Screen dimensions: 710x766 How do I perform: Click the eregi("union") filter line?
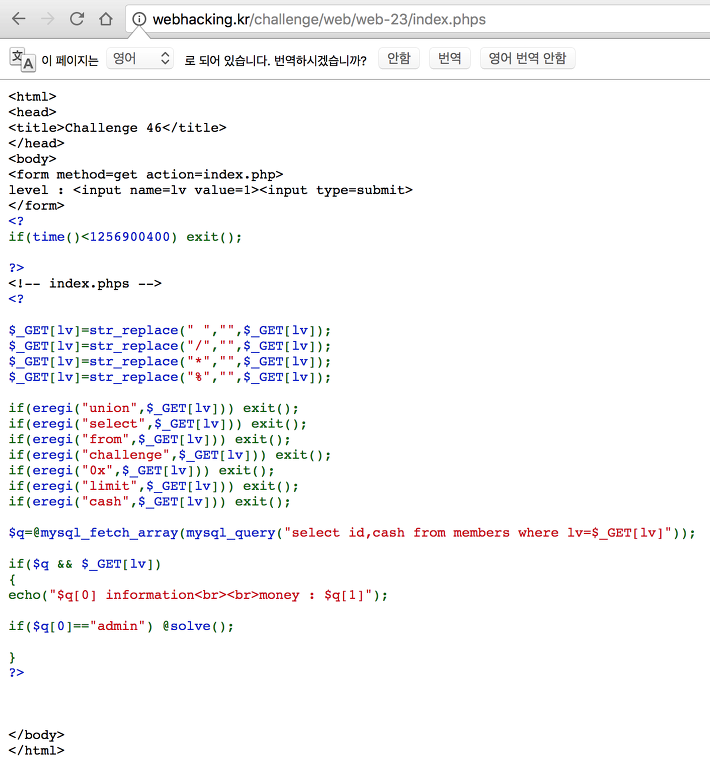pos(153,408)
